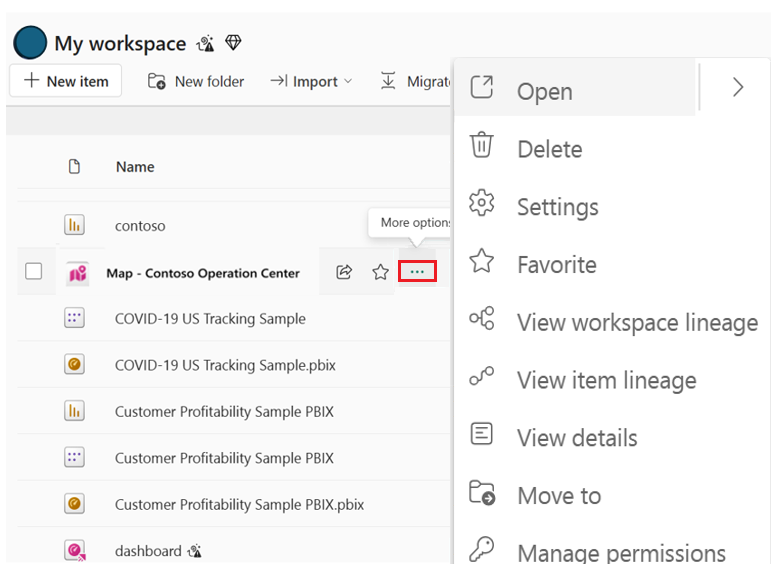Sort by the Name column header
Viewport: 782px width, 564px height.
click(x=135, y=167)
